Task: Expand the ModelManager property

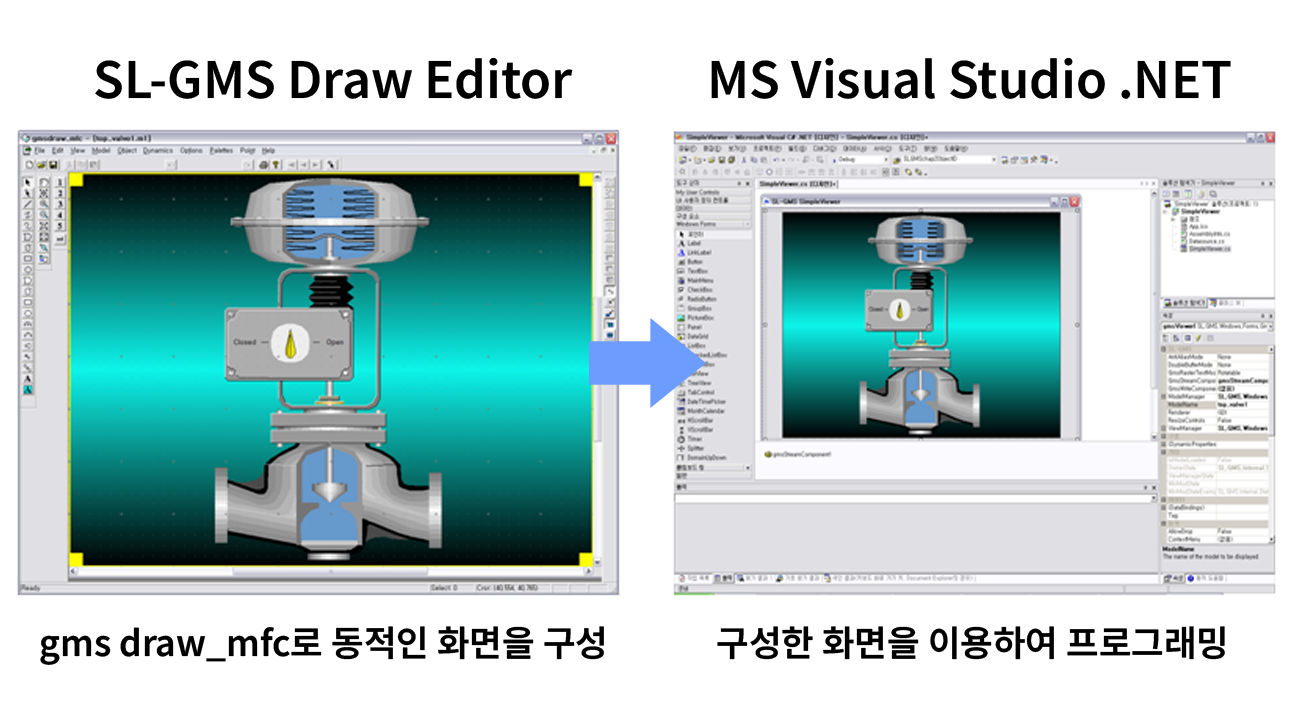Action: pos(1165,398)
